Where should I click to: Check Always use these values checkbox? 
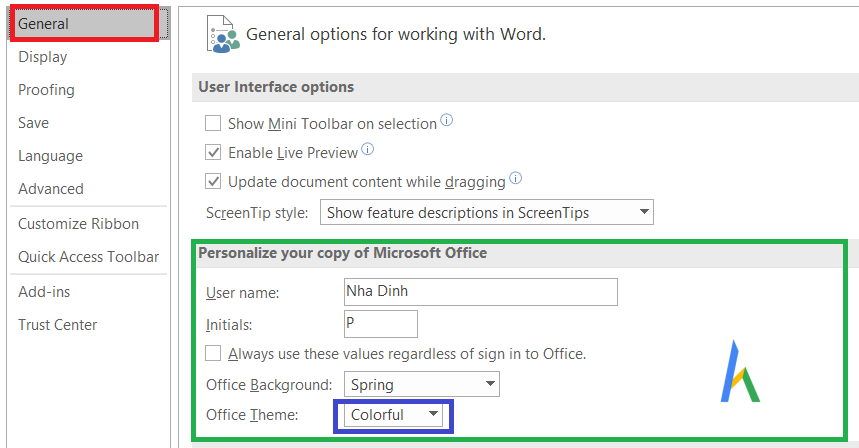[x=213, y=353]
